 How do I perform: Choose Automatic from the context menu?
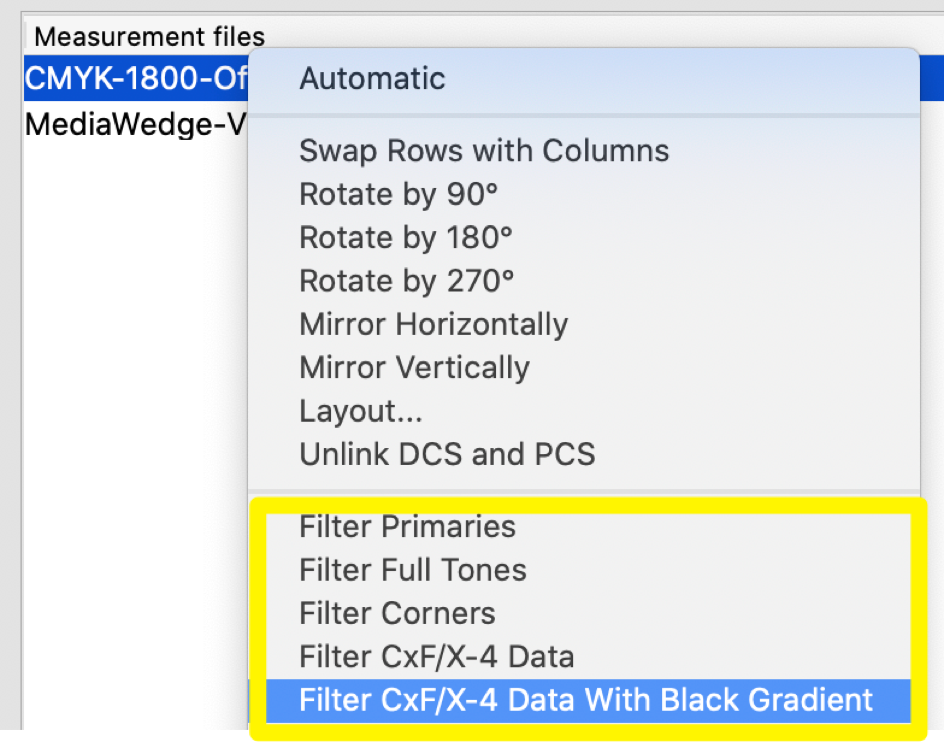[x=583, y=78]
